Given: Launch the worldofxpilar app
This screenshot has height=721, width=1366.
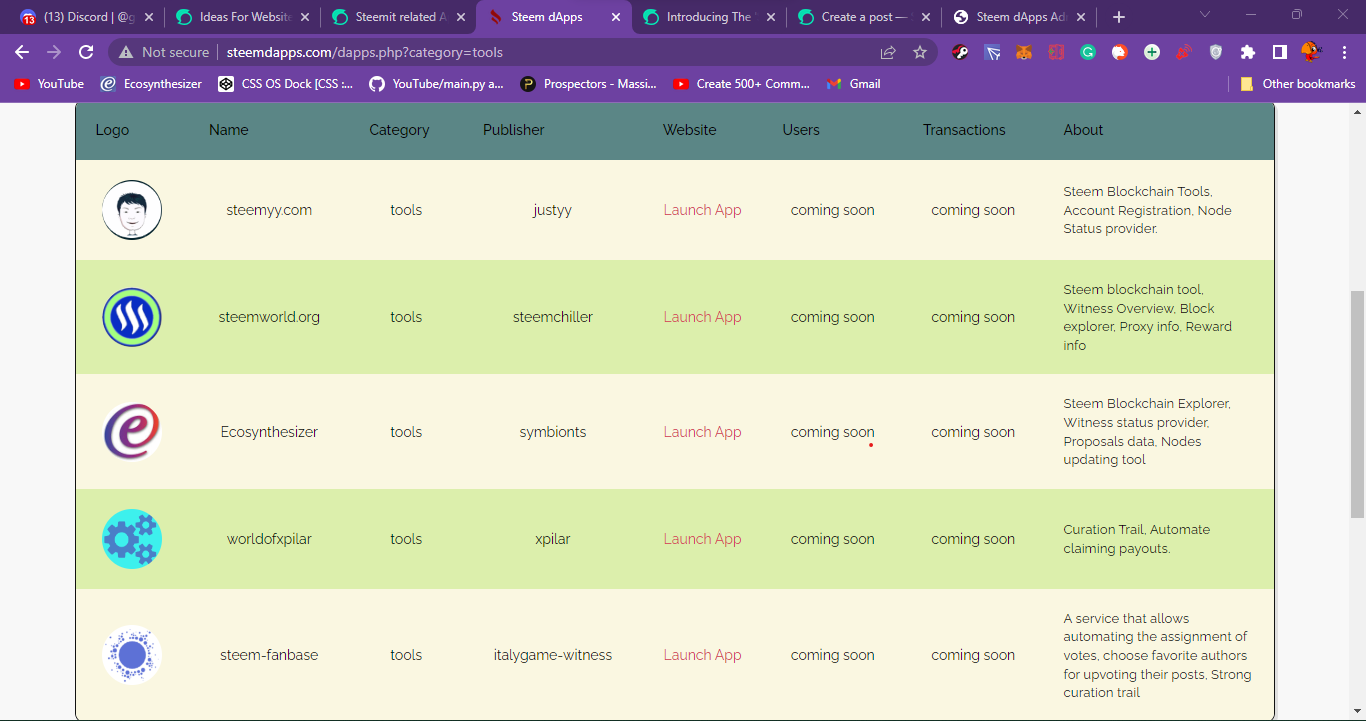Looking at the screenshot, I should (702, 539).
